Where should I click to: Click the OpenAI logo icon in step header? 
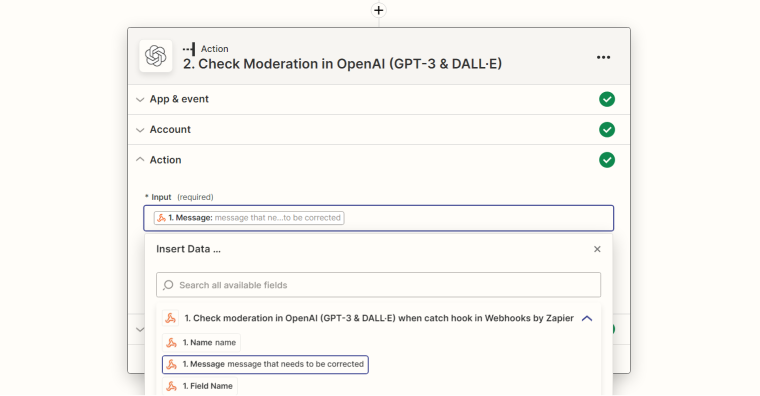pyautogui.click(x=156, y=56)
